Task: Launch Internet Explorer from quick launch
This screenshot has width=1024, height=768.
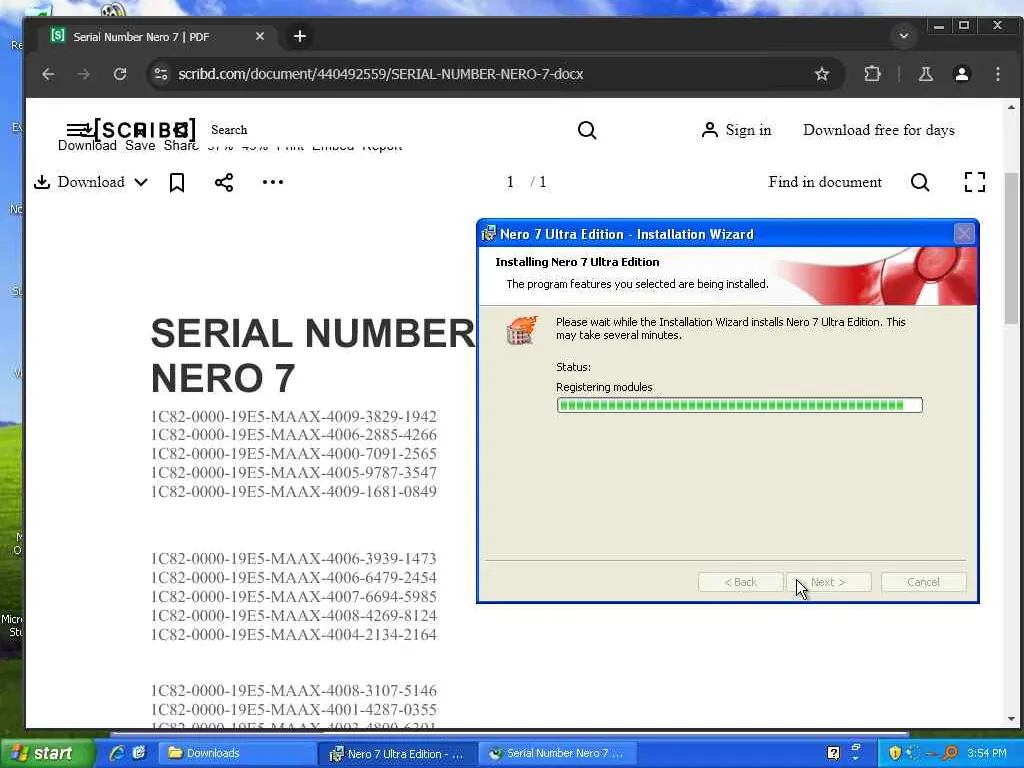Action: pyautogui.click(x=118, y=754)
